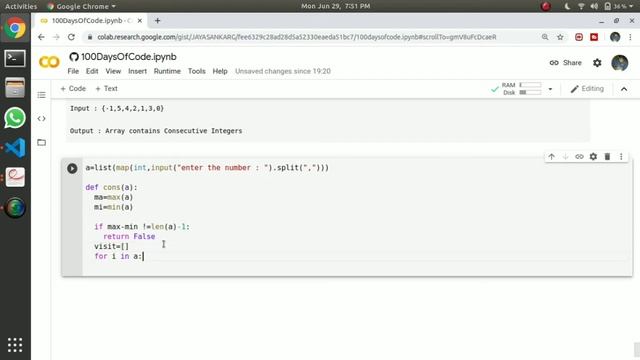Add a new Text cell
Image resolution: width=640 pixels, height=360 pixels.
(x=107, y=89)
